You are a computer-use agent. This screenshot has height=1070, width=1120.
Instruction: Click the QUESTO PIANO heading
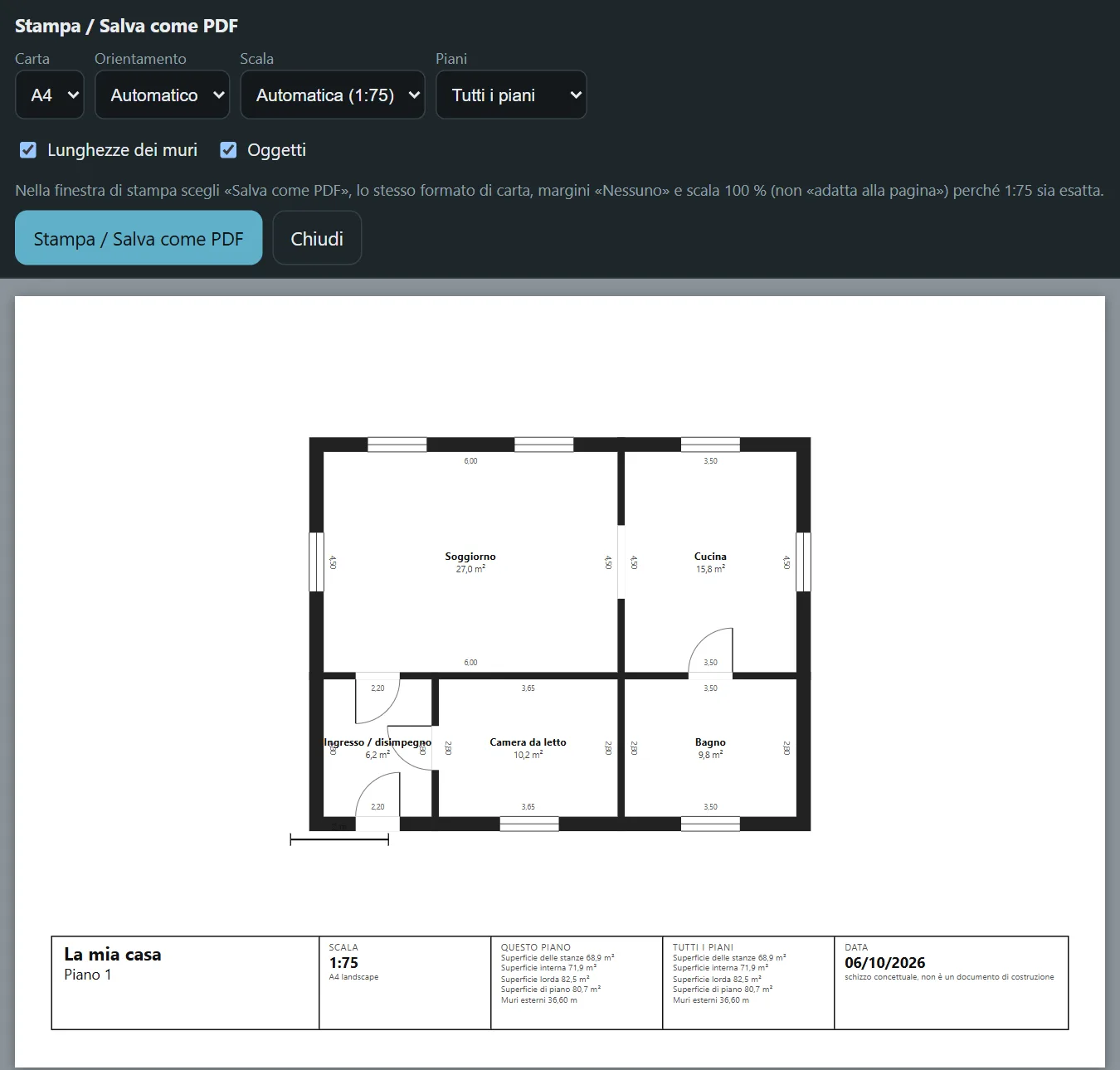click(536, 947)
